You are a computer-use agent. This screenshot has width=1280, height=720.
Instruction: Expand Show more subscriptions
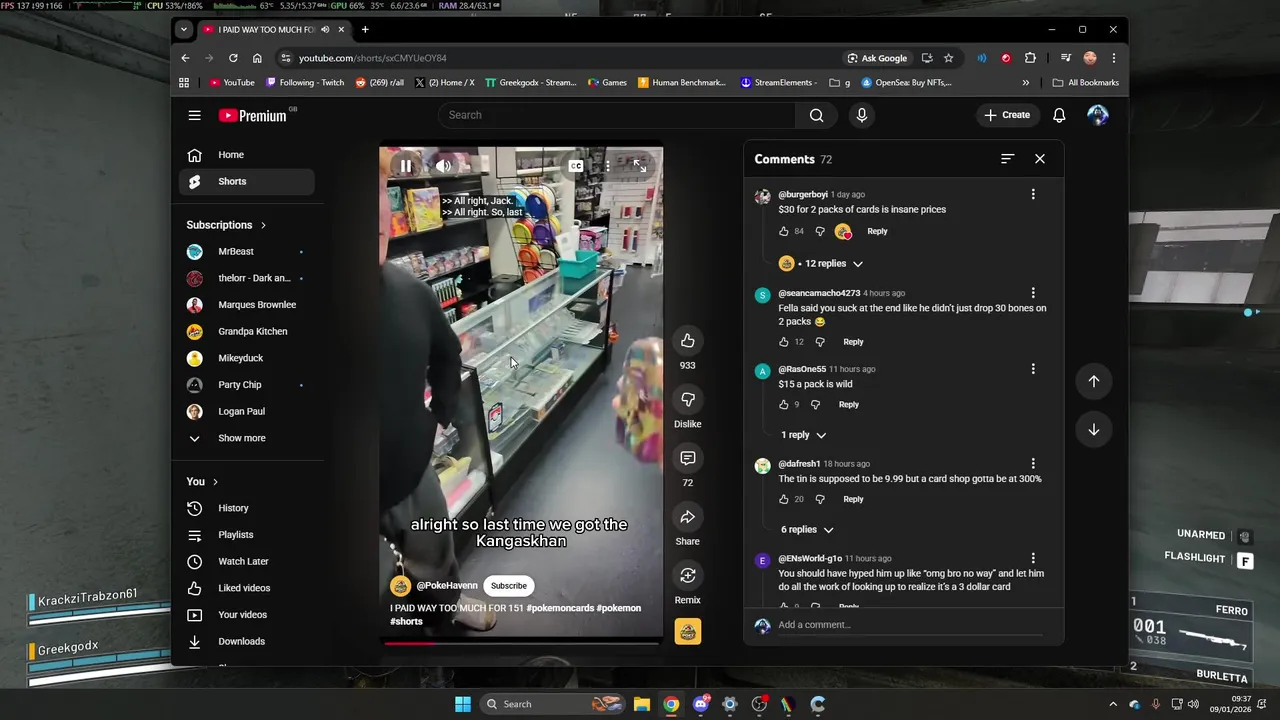(246, 438)
